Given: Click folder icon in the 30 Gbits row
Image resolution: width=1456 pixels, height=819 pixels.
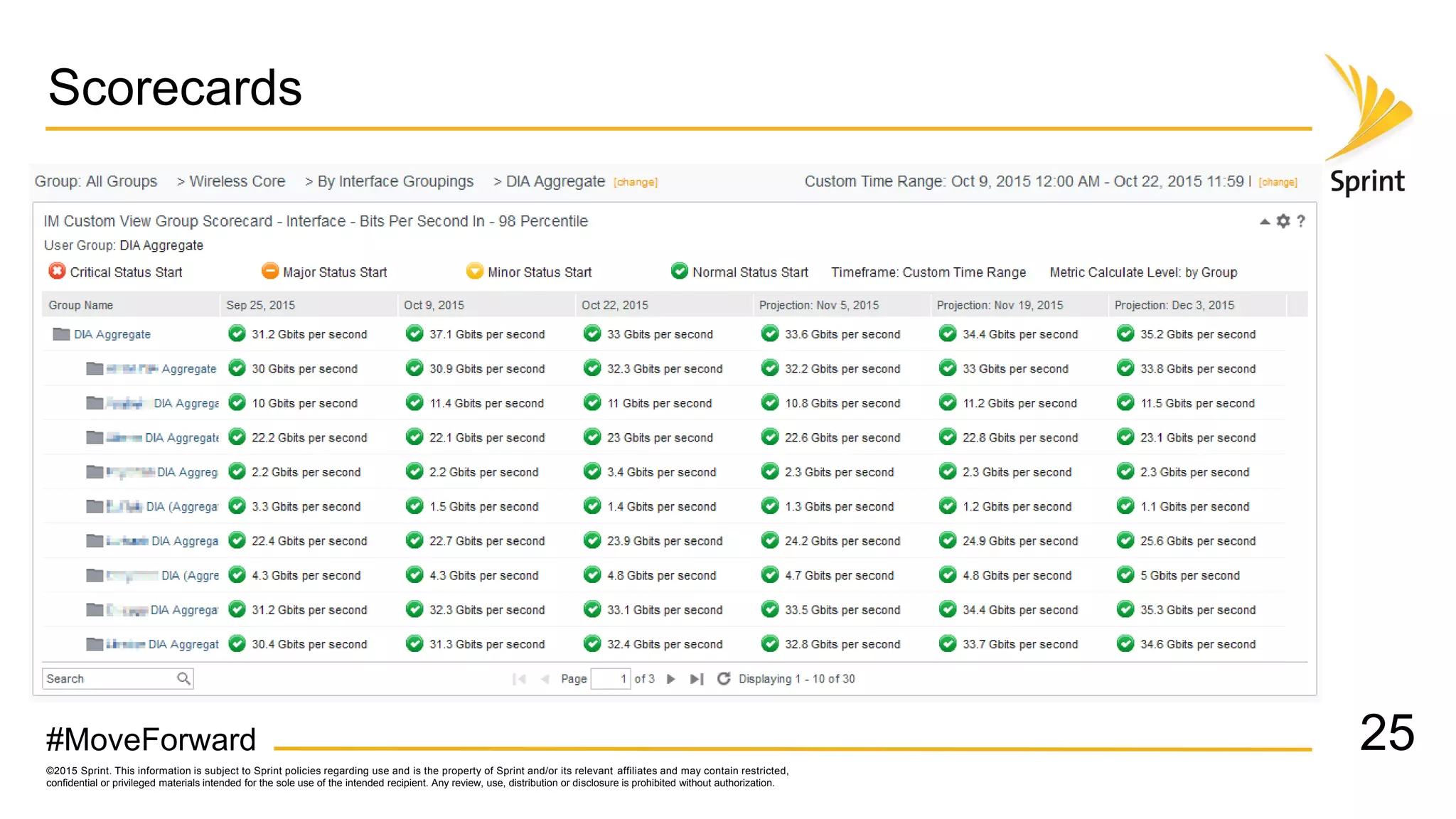Looking at the screenshot, I should click(x=95, y=368).
